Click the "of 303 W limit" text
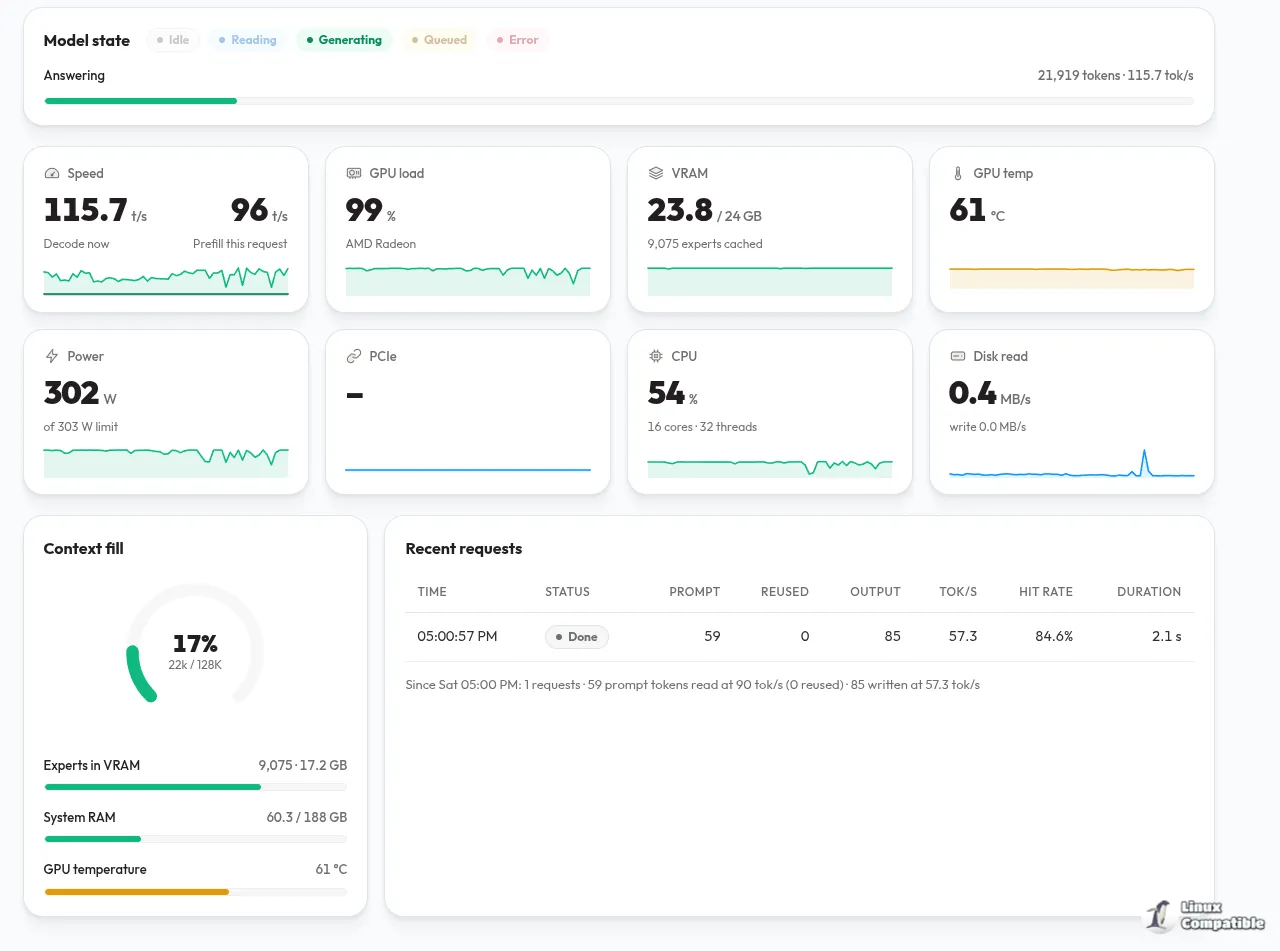 coord(81,427)
